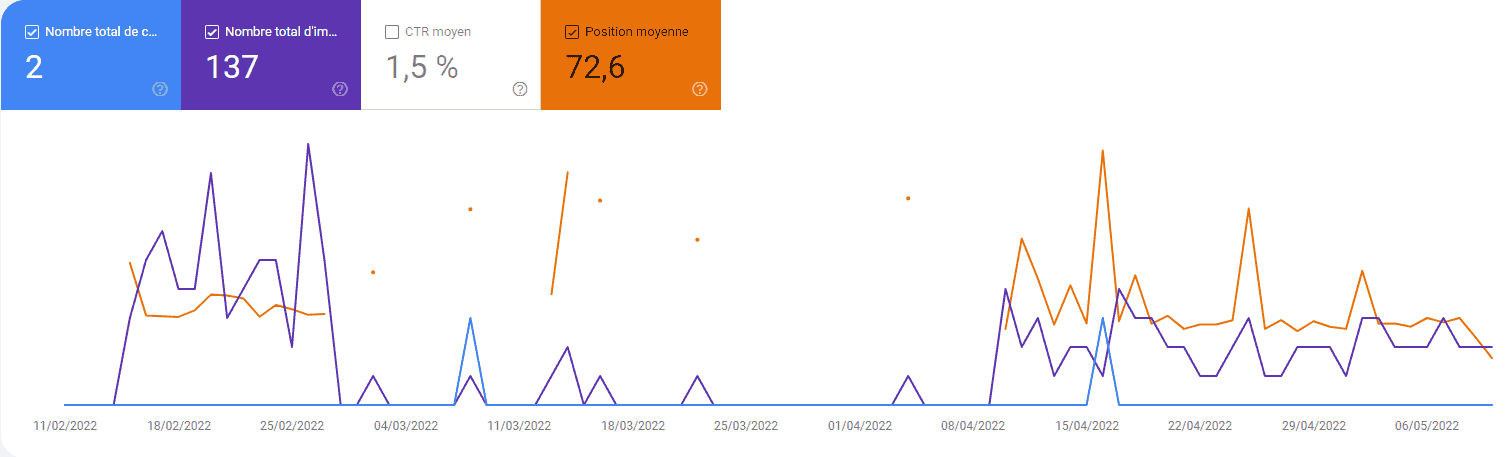Click the 11/02/2022 axis date
This screenshot has height=457, width=1508.
pos(65,425)
